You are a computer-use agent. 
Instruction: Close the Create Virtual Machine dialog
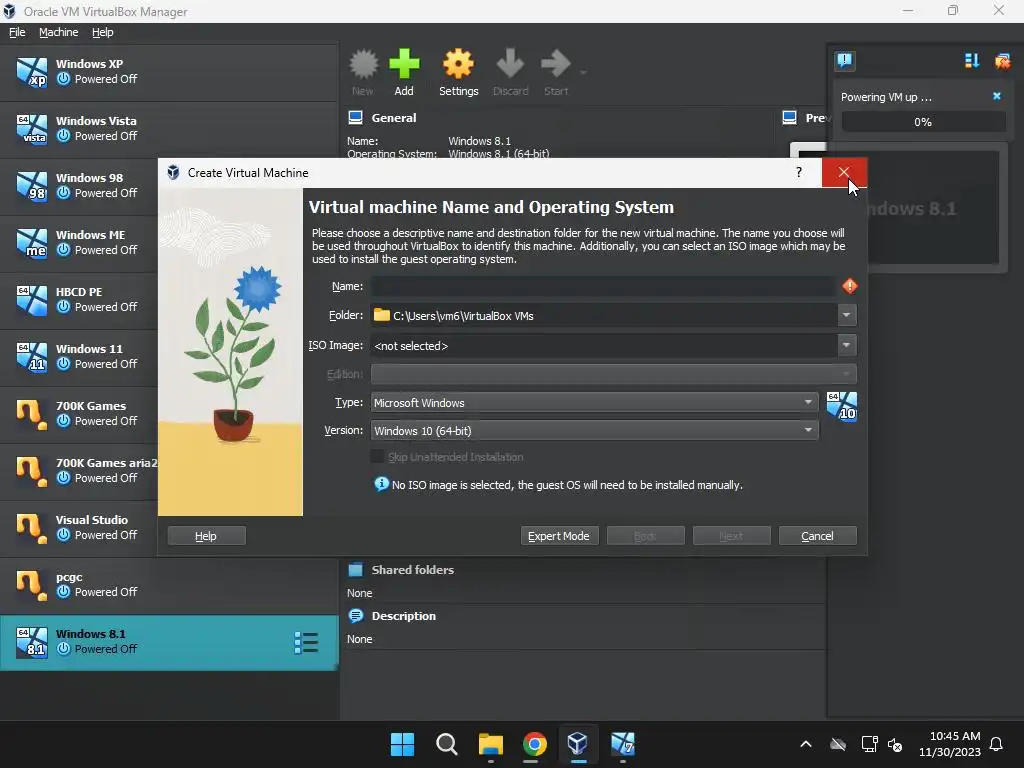click(844, 172)
